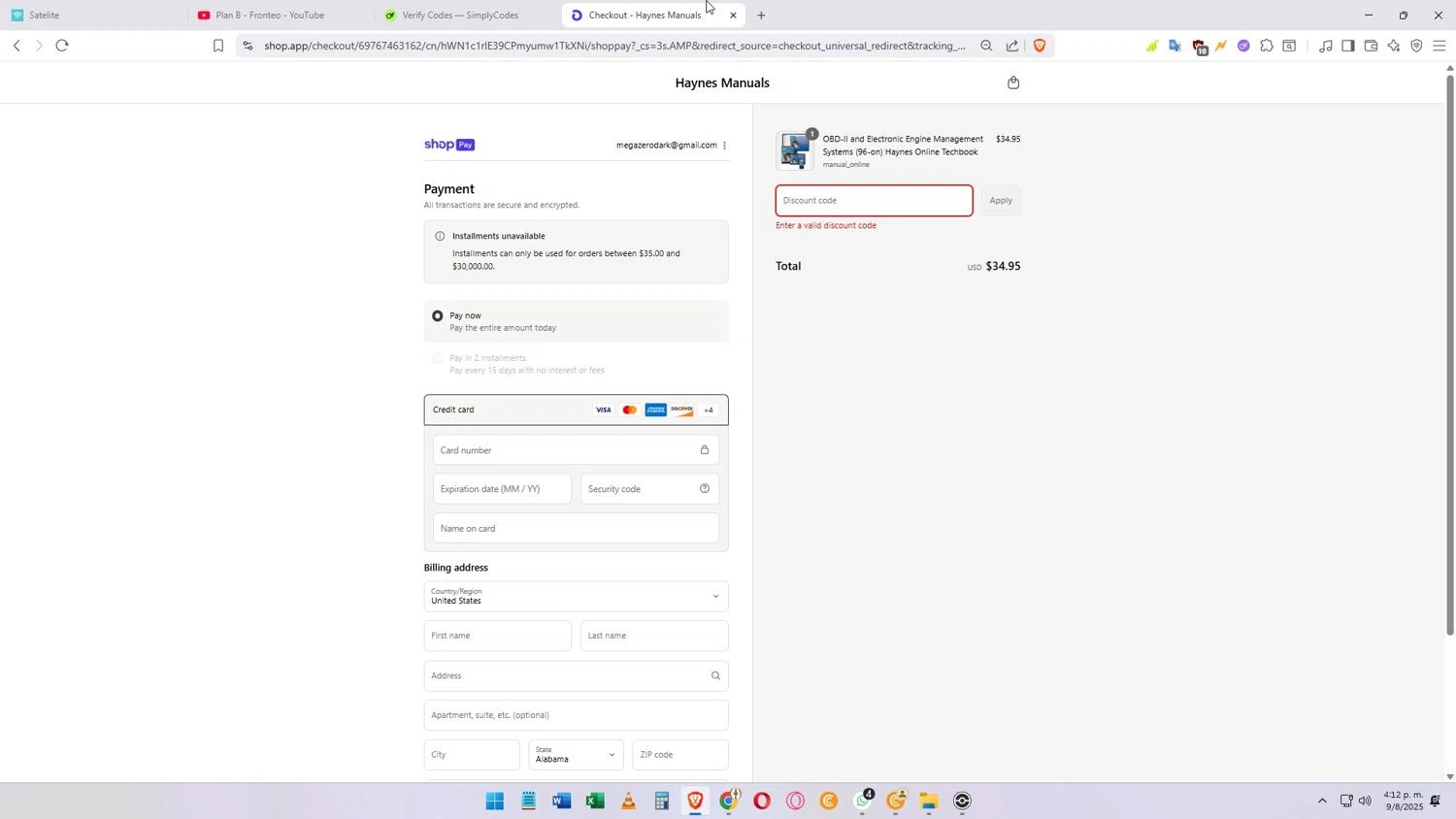The height and width of the screenshot is (819, 1456).
Task: Select the Checkout - Haynes Manuals tab
Action: tap(645, 16)
